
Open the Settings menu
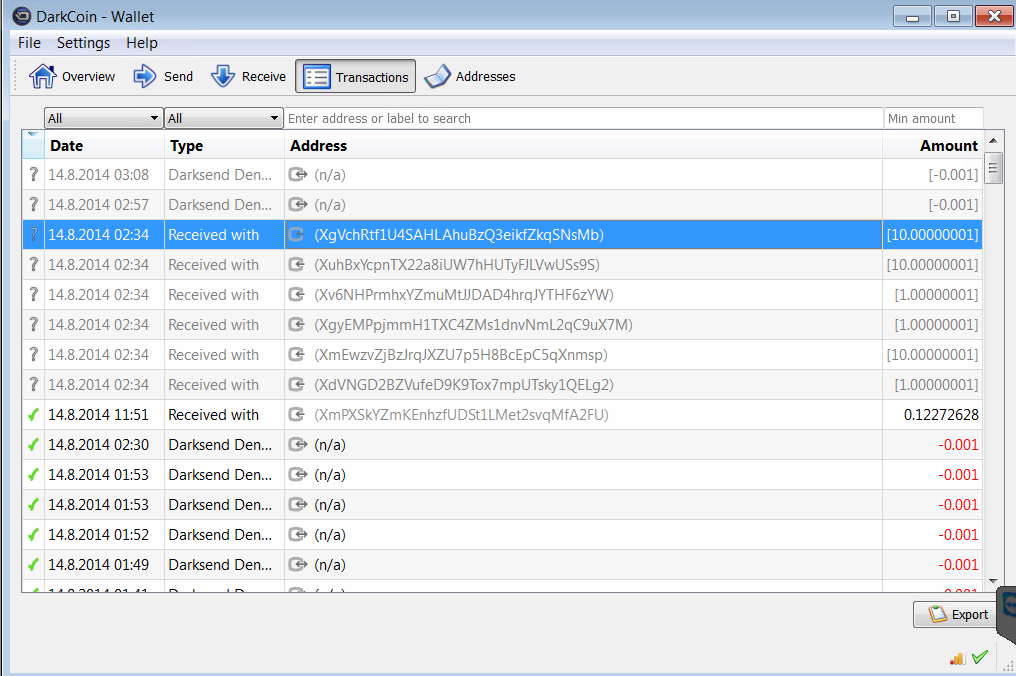(x=84, y=43)
